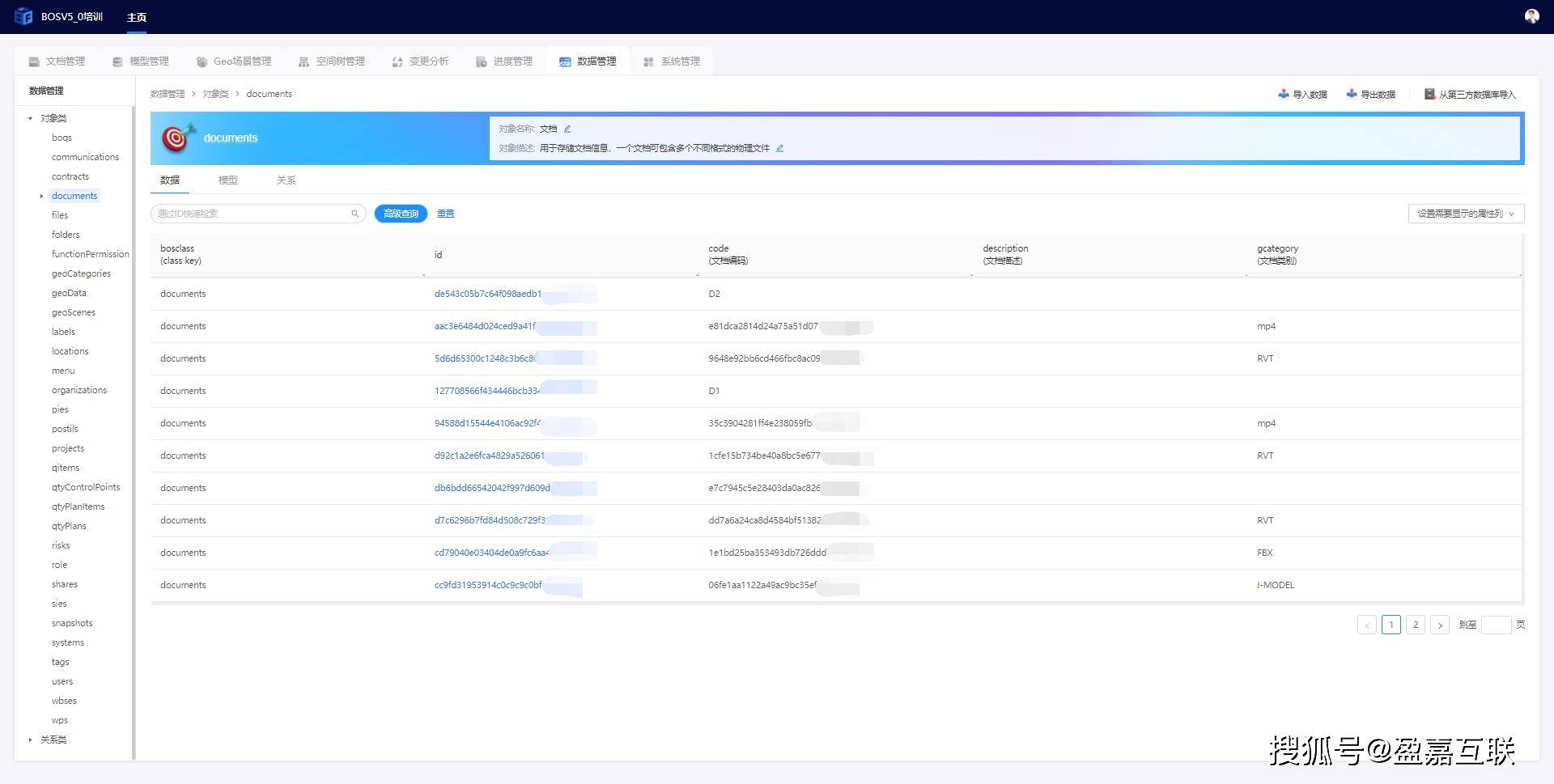
Task: Collapse the 对象类 tree node
Action: click(x=31, y=118)
